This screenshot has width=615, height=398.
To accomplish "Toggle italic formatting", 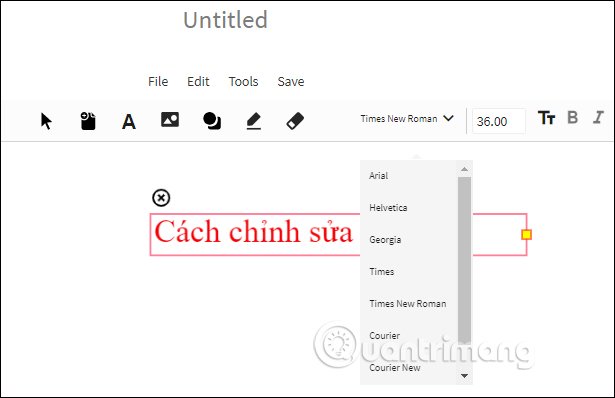I will [x=598, y=117].
